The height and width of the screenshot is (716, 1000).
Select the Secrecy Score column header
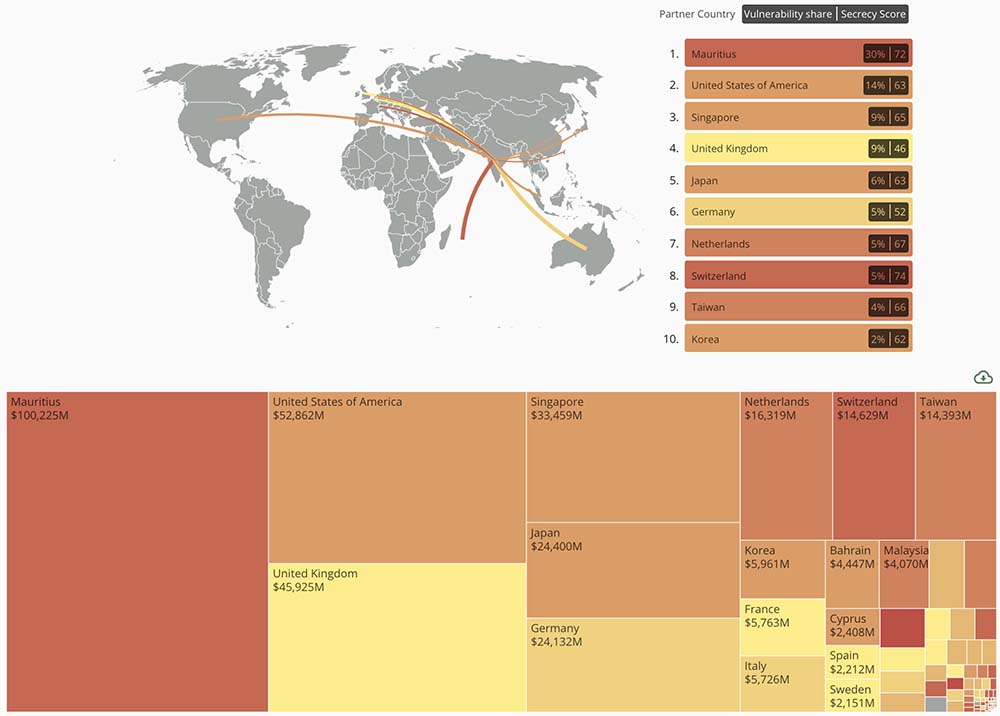pyautogui.click(x=872, y=14)
